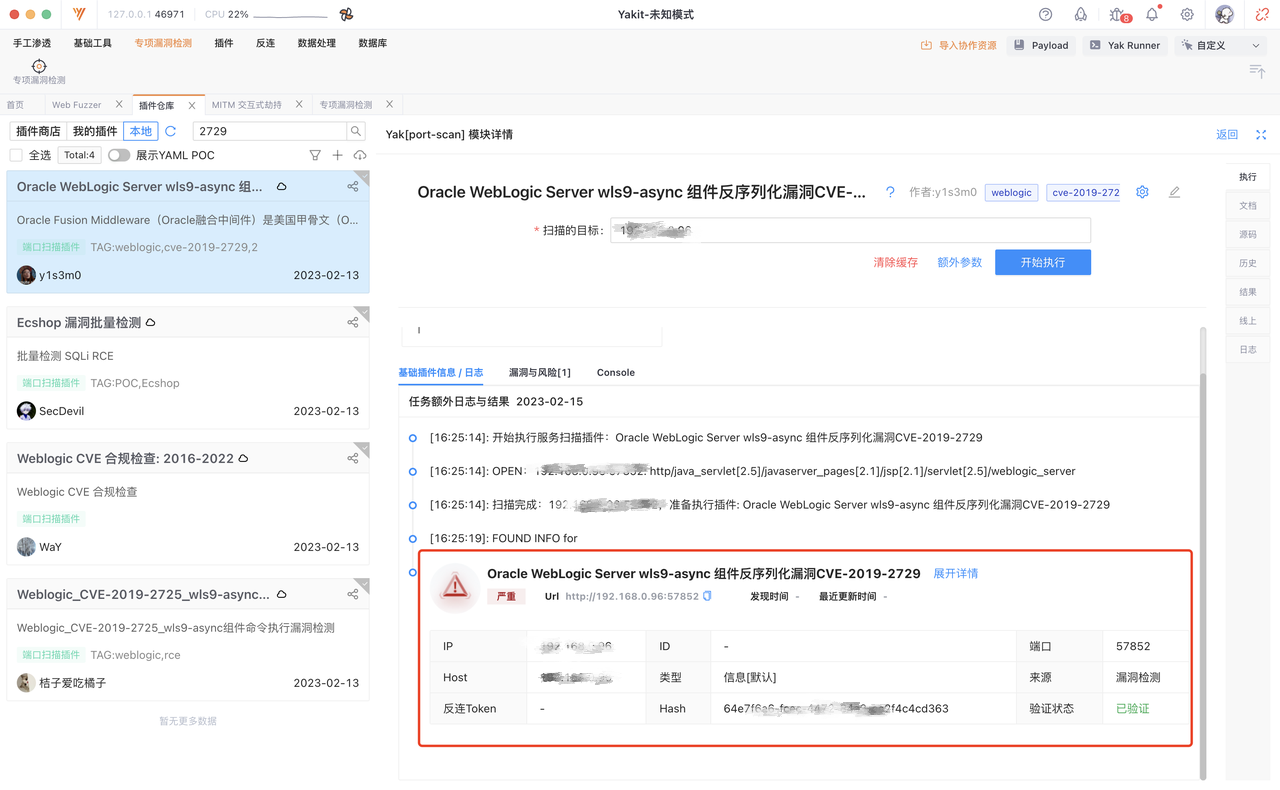Switch to the Web Fuzzer tab

77,105
